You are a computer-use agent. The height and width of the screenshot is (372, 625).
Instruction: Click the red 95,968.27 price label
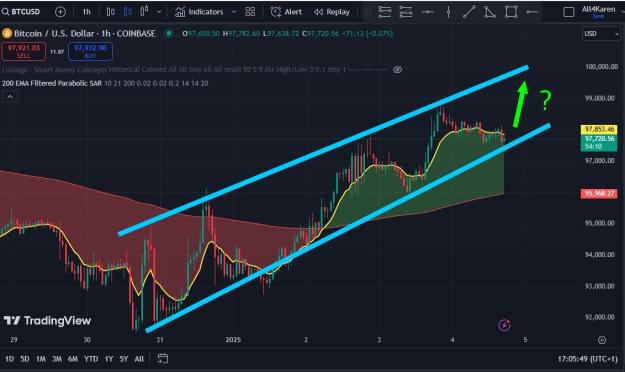click(599, 194)
